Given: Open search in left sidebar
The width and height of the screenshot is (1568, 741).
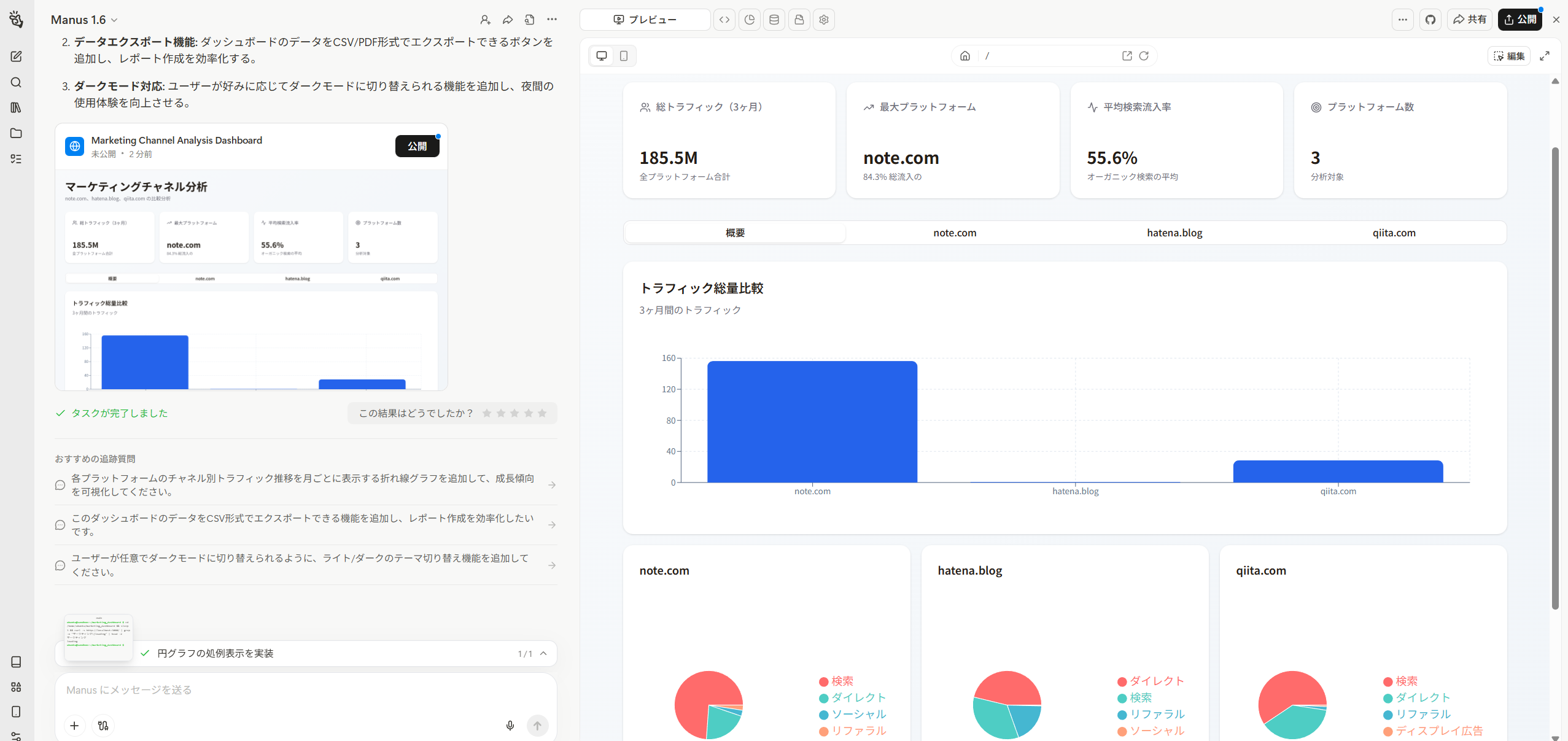Looking at the screenshot, I should [16, 82].
